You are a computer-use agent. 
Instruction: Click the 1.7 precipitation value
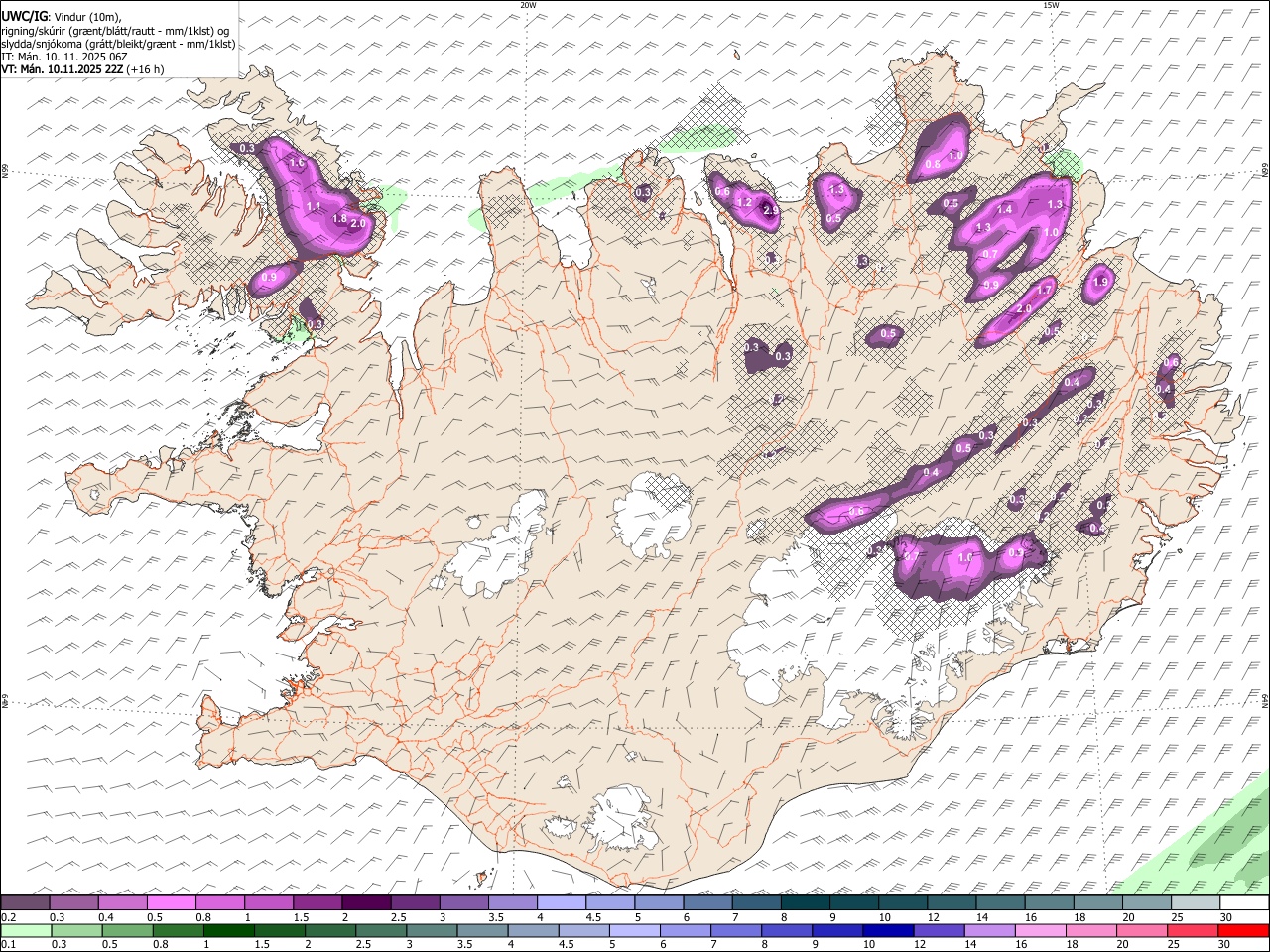coord(1044,291)
